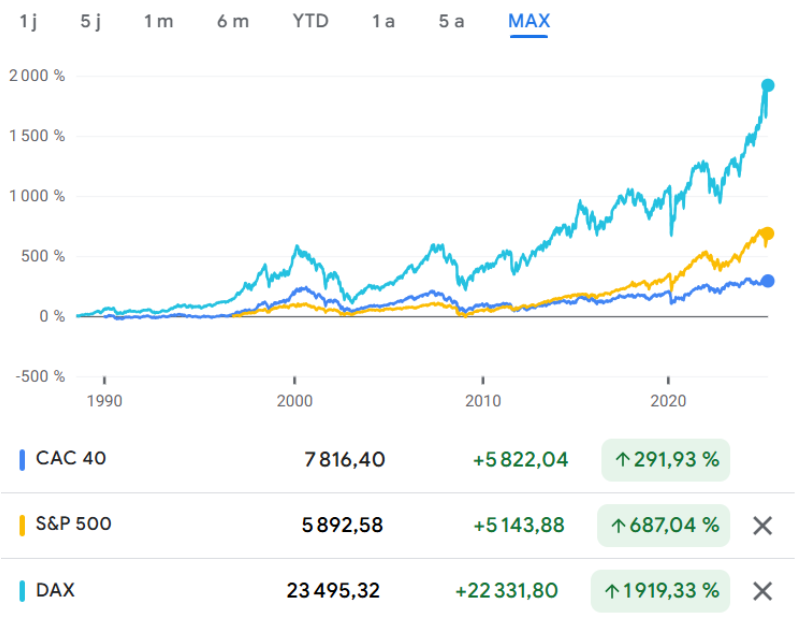Click the DAX cyan color marker

[x=22, y=591]
